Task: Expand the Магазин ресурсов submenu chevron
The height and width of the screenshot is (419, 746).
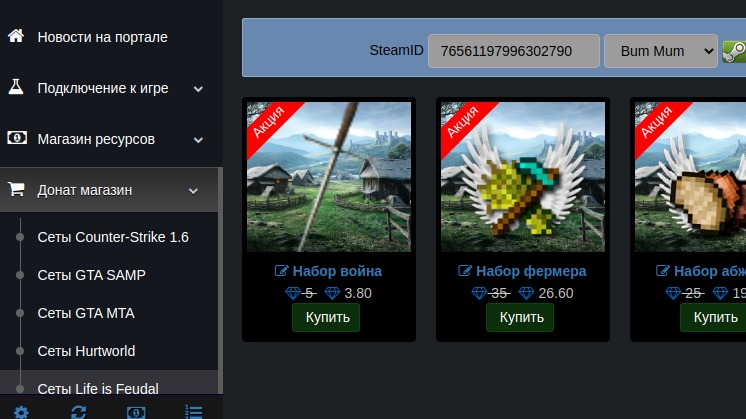Action: (198, 140)
